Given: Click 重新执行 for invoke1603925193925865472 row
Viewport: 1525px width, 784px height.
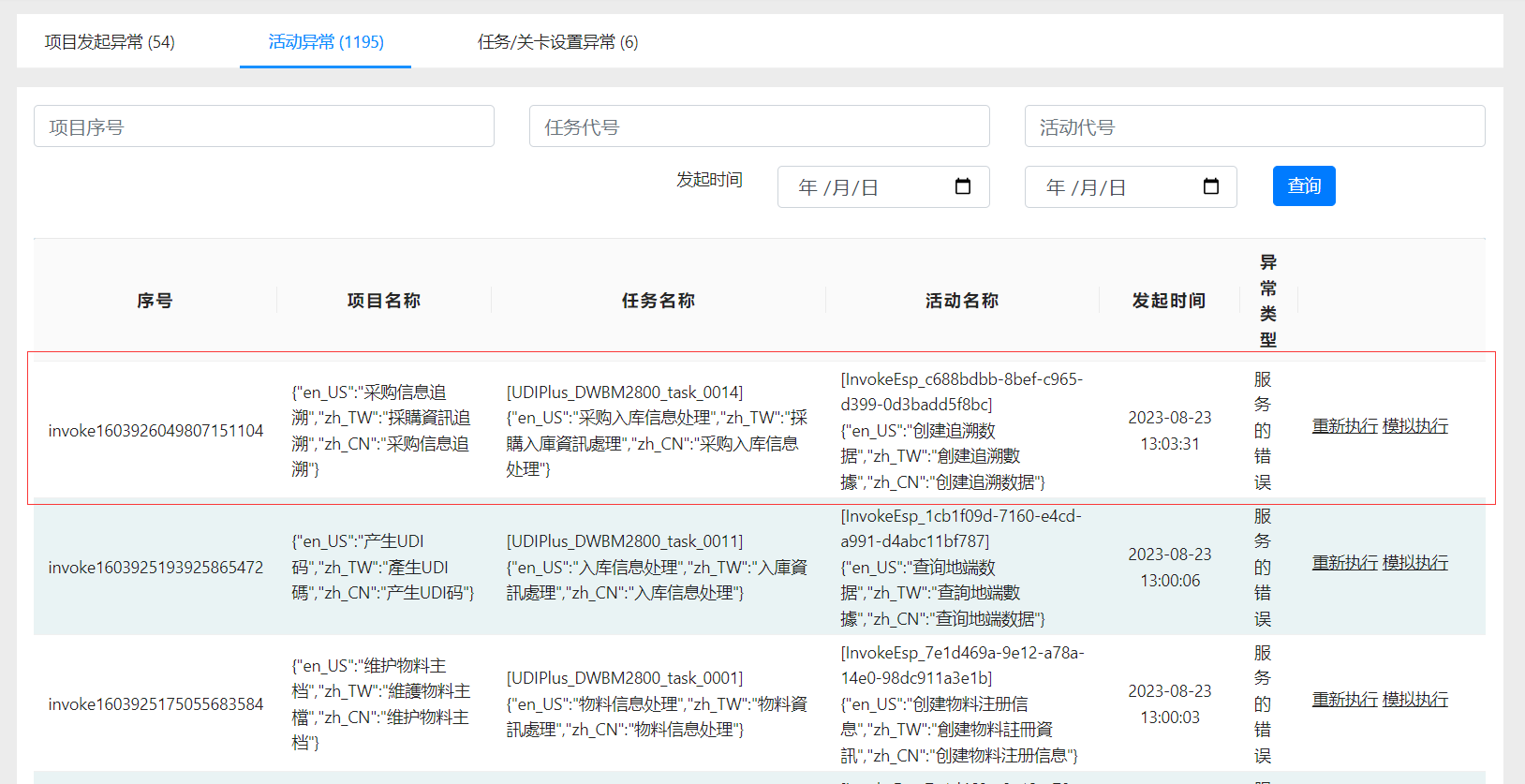Looking at the screenshot, I should (1345, 562).
